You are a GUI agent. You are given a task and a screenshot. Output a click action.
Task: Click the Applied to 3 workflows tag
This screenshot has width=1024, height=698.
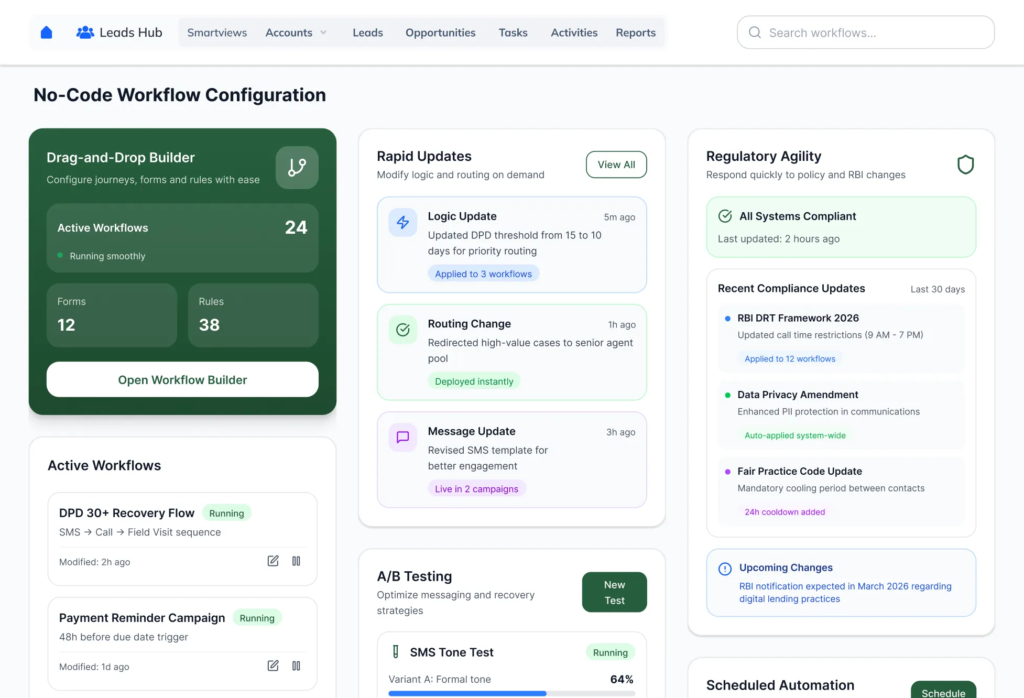point(483,274)
